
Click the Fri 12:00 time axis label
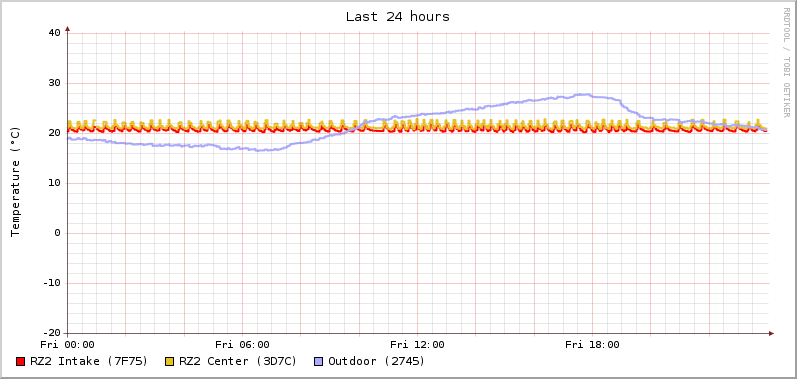pos(417,345)
